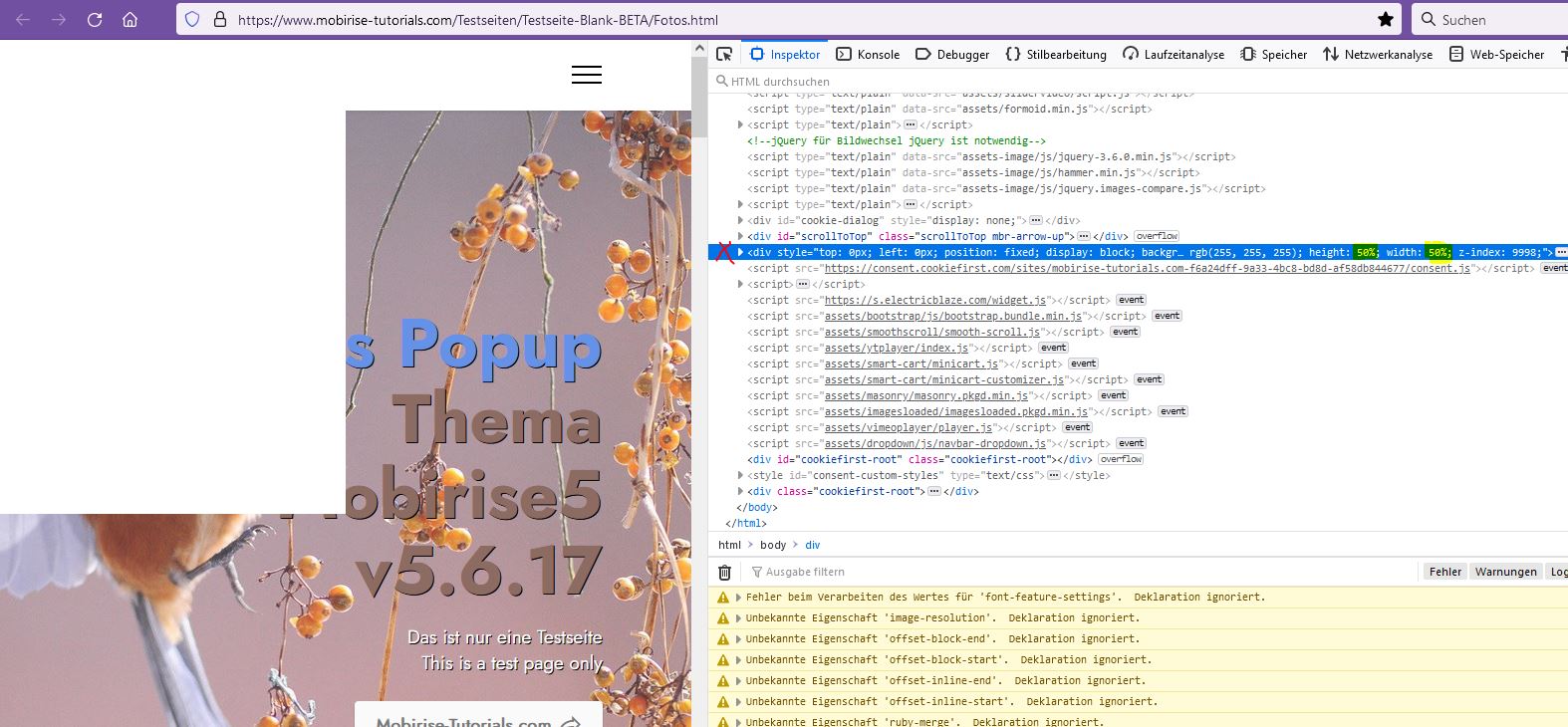Expand the font-feature-settings warning message
This screenshot has height=727, width=1568.
tap(738, 598)
